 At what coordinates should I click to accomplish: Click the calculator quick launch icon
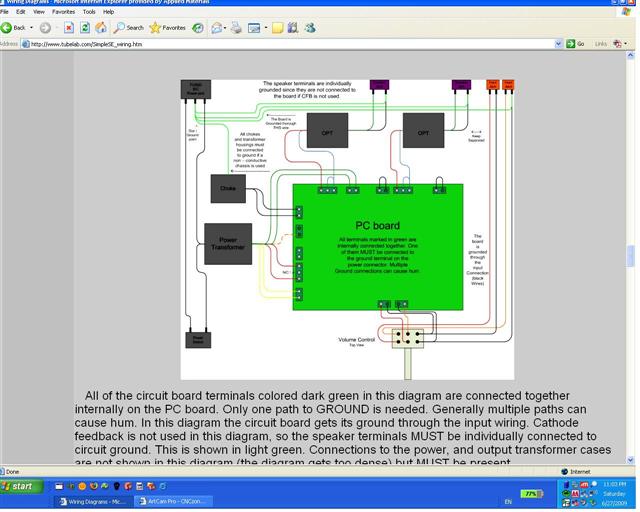(x=140, y=486)
